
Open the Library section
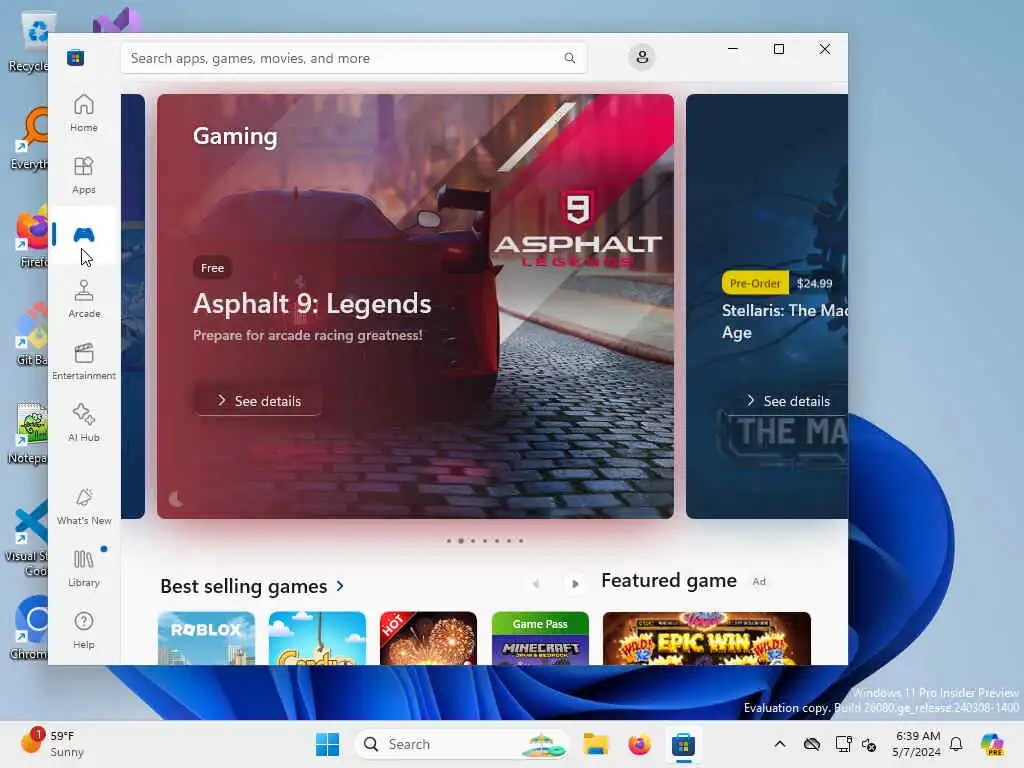pos(84,568)
